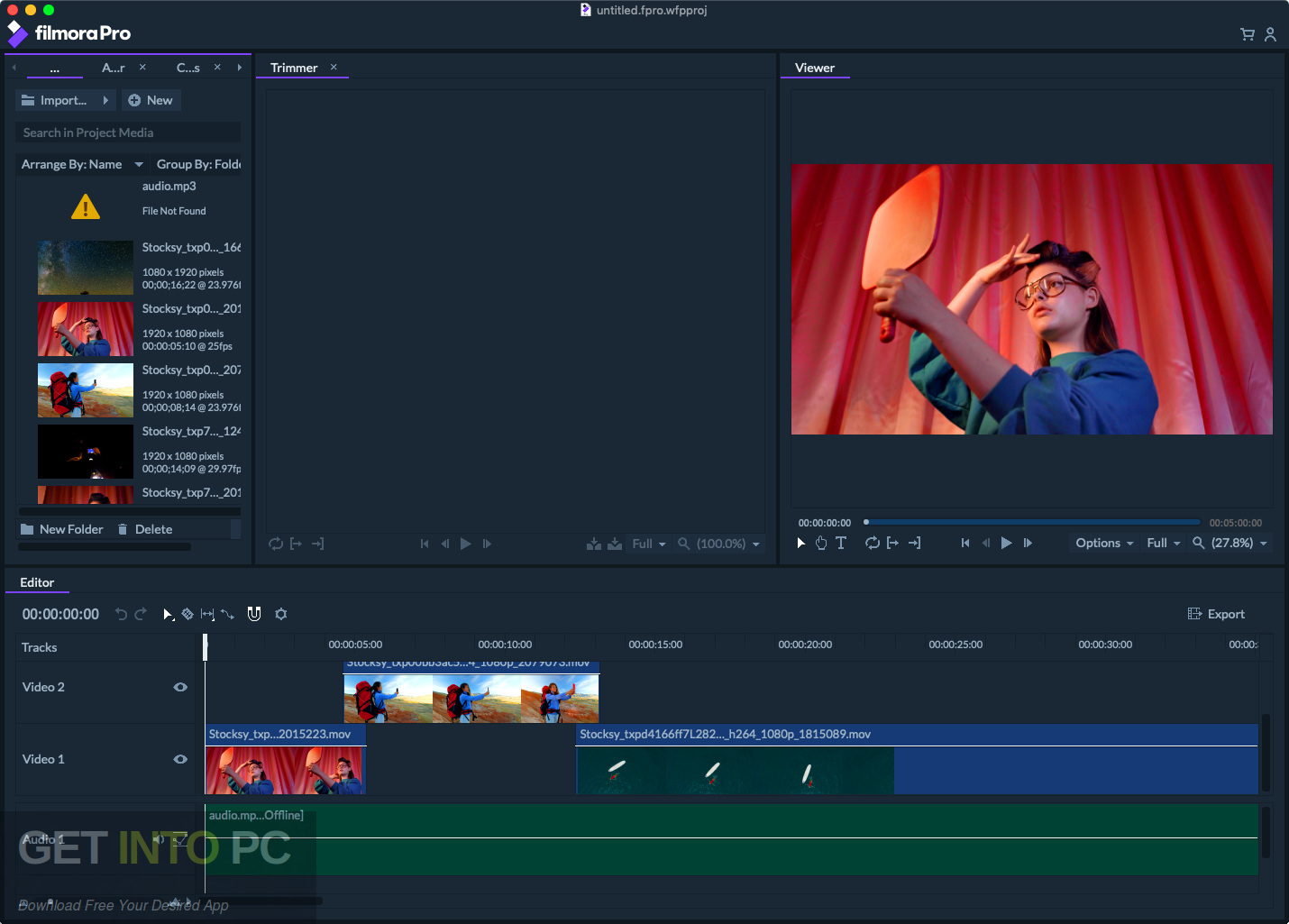Switch to the Viewer tab

pos(815,68)
